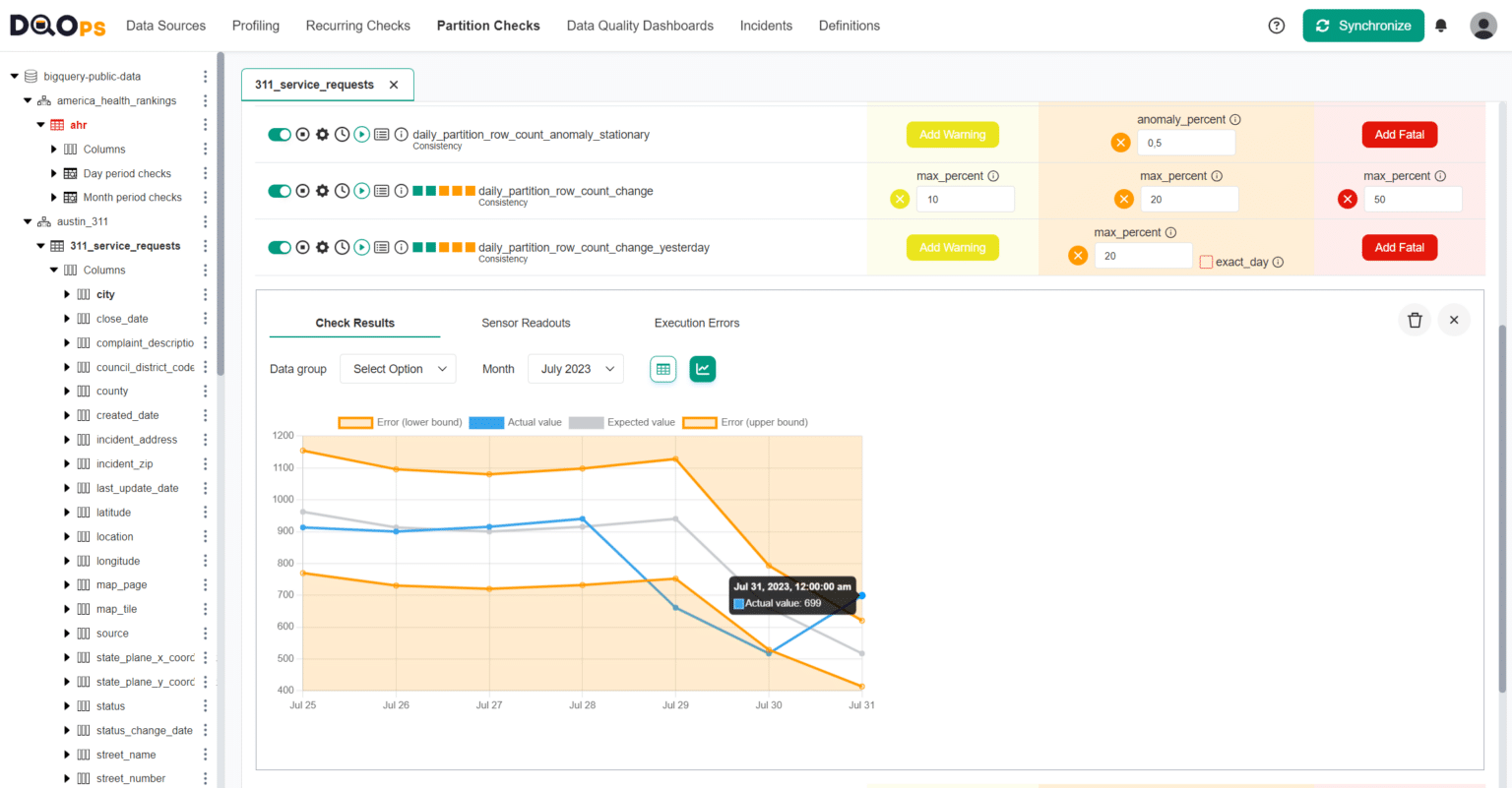Delete the displayed check results

click(x=1415, y=320)
